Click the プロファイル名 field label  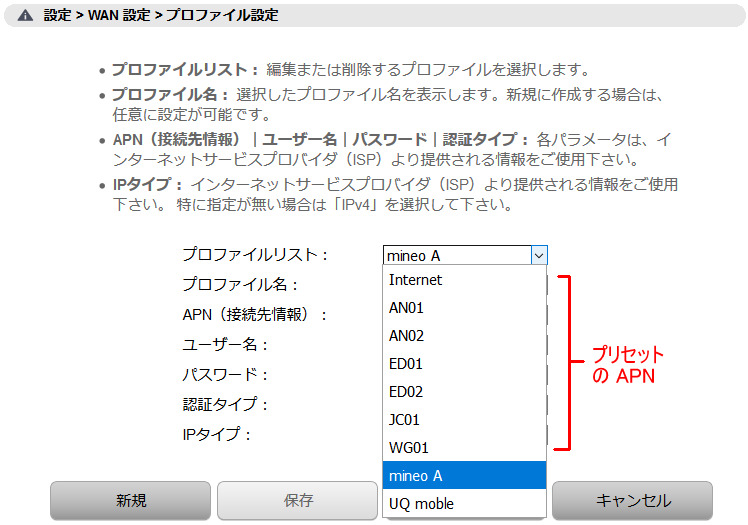[240, 285]
